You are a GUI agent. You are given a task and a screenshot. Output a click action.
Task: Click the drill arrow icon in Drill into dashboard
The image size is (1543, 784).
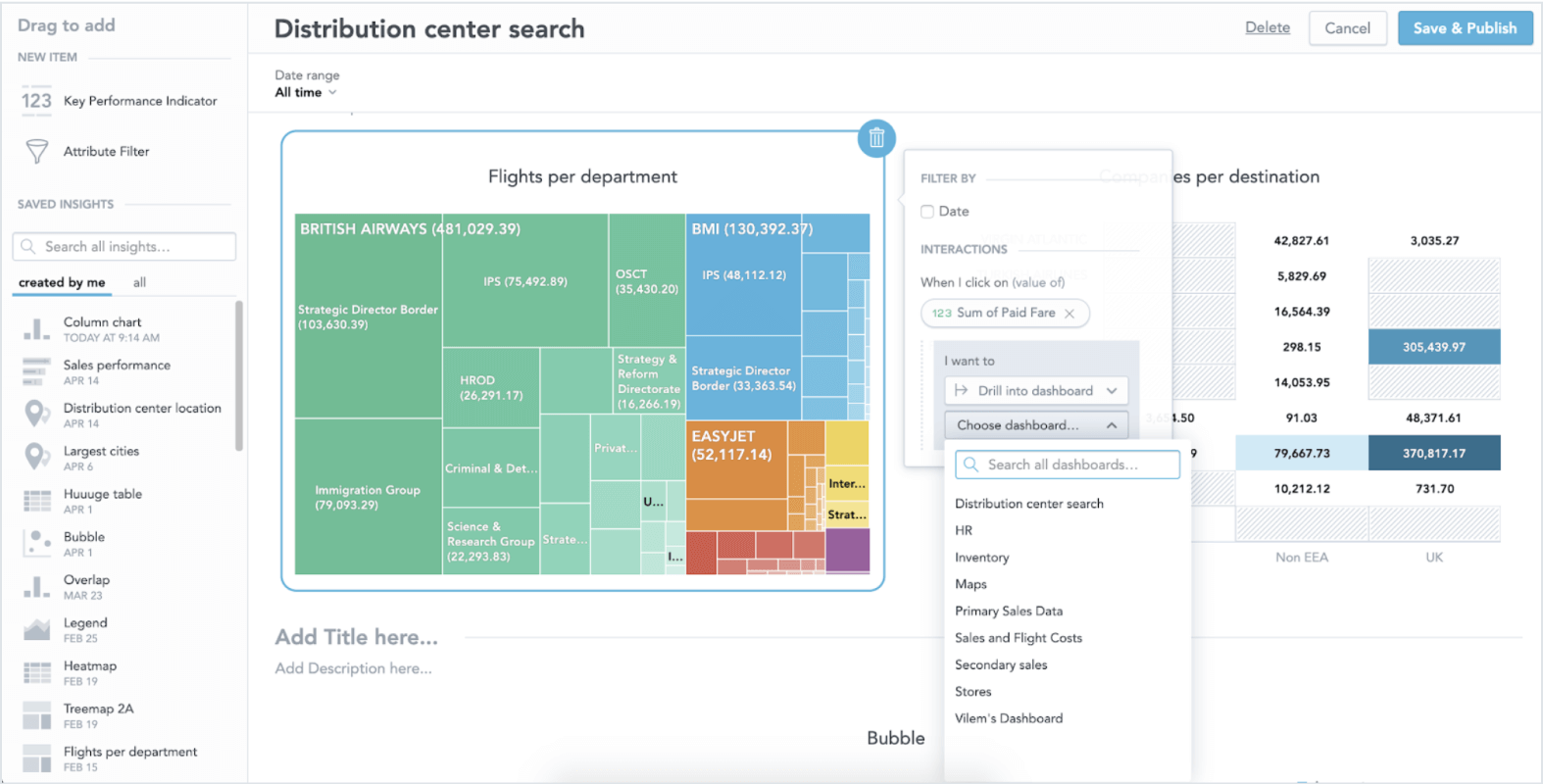(x=961, y=390)
